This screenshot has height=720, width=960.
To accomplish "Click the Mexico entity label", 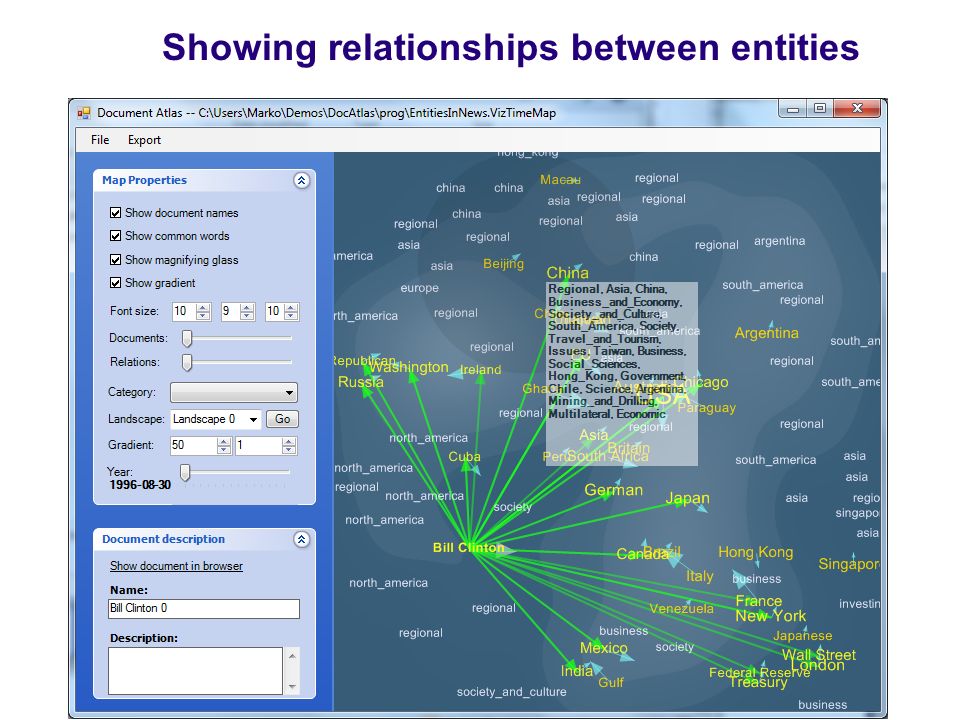I will [x=604, y=648].
